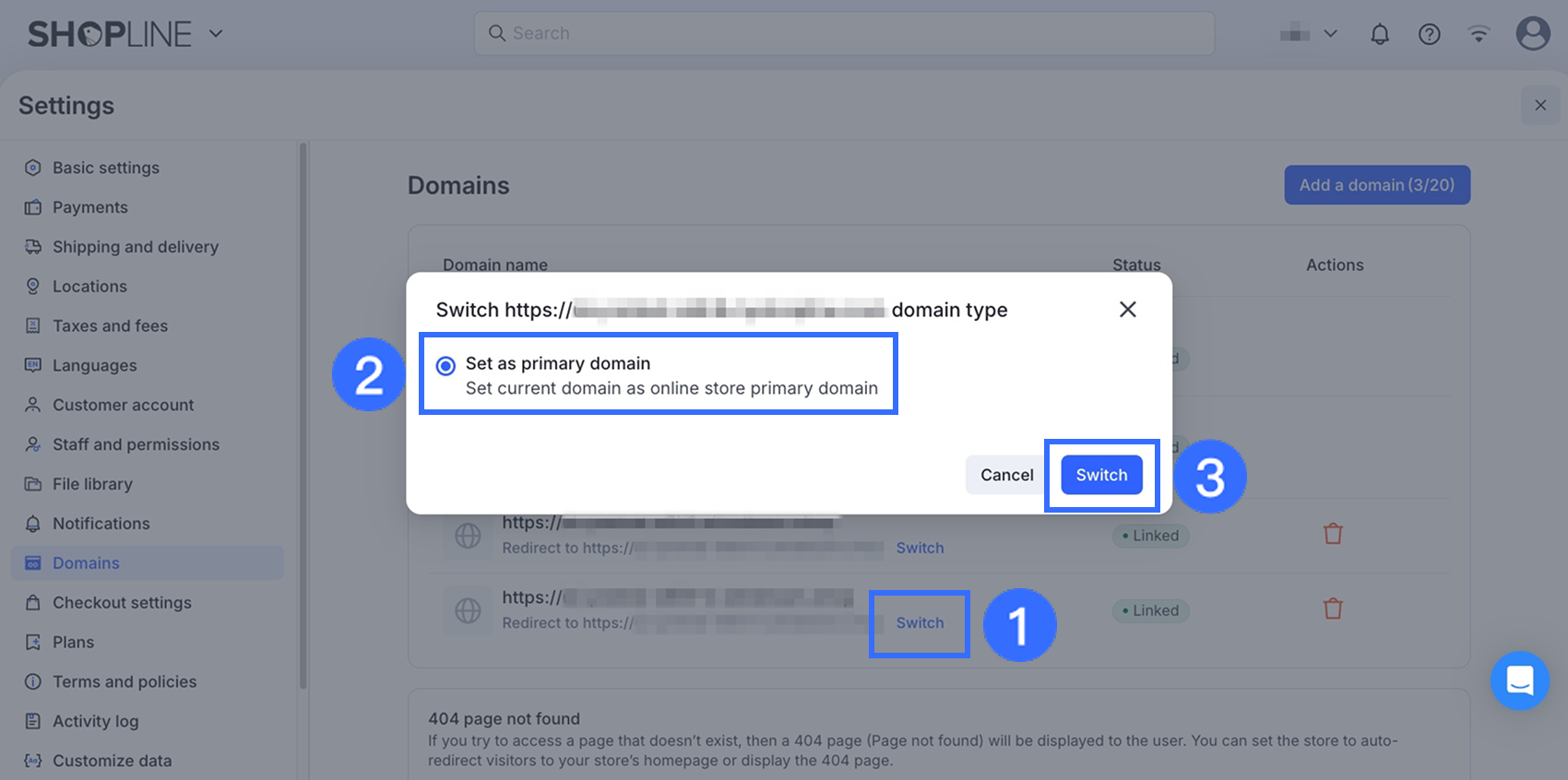The image size is (1568, 780).
Task: Click the trash icon for third domain
Action: 1333,535
